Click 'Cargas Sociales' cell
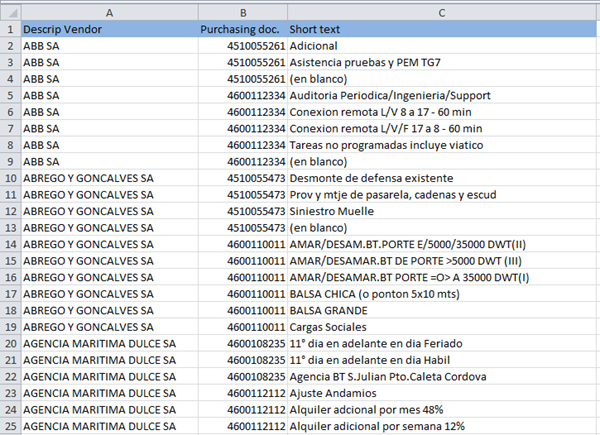 tap(442, 327)
